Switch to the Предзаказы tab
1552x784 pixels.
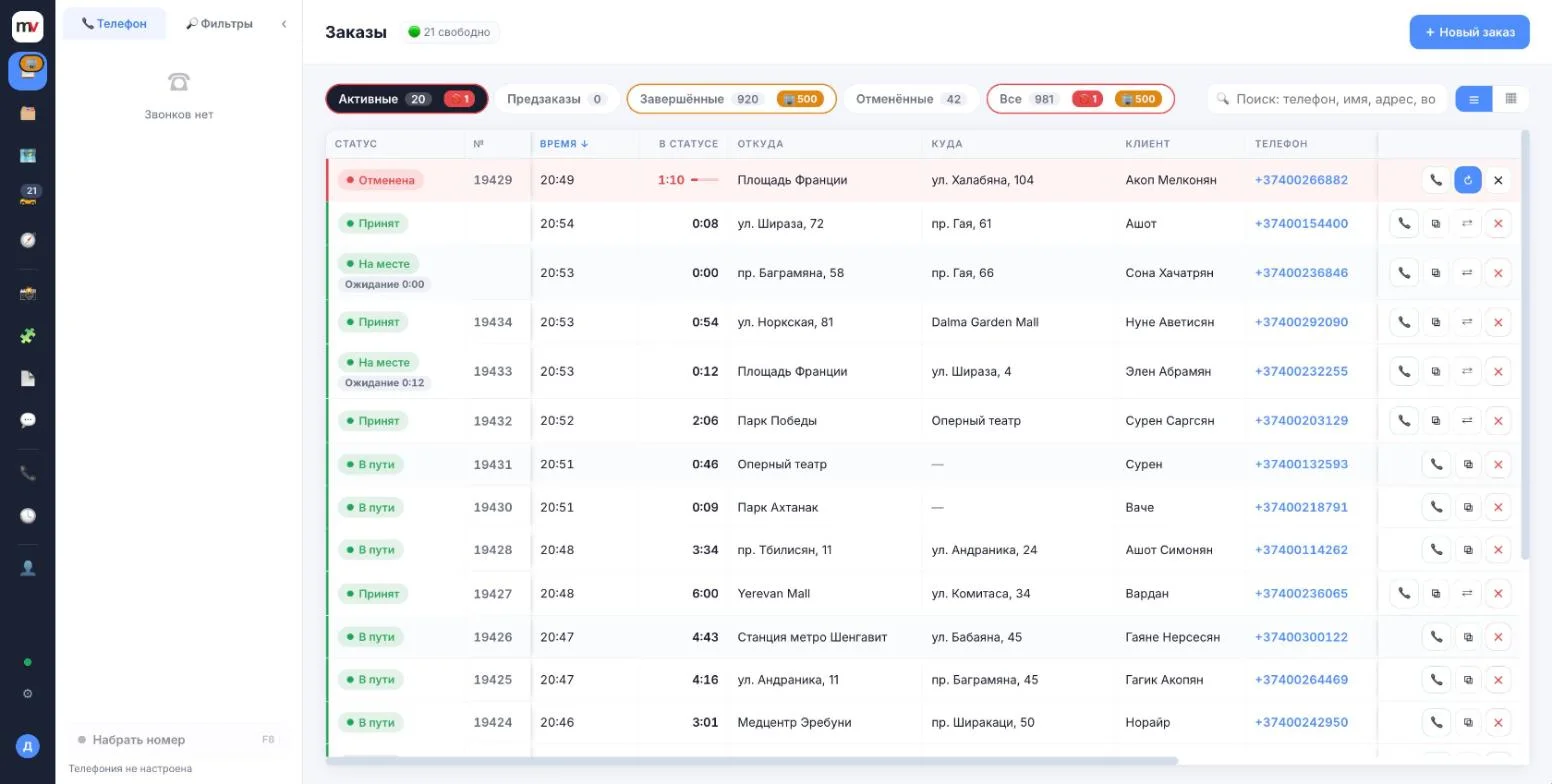pos(557,99)
